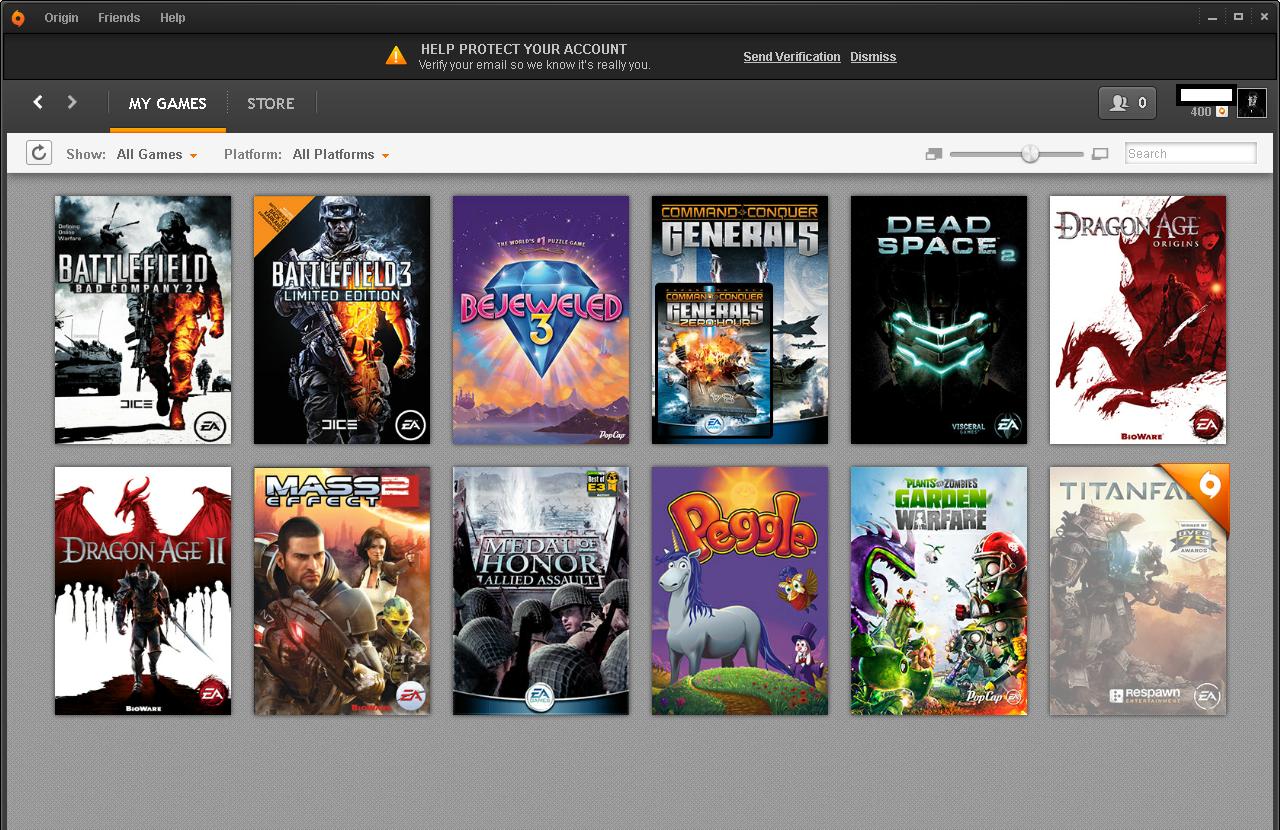Click the user avatar picture
The width and height of the screenshot is (1280, 830).
tap(1252, 103)
